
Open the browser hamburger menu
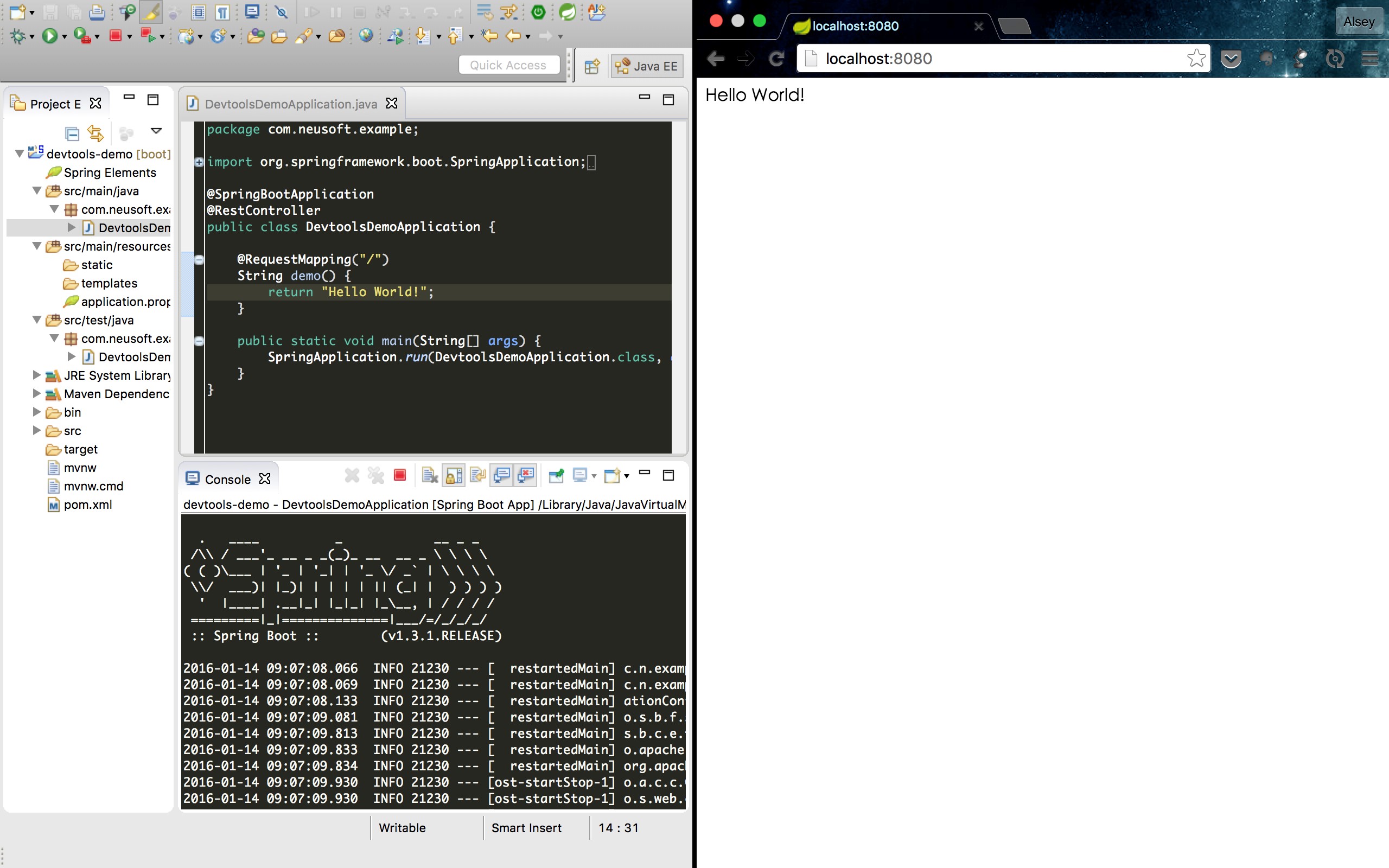pyautogui.click(x=1369, y=59)
